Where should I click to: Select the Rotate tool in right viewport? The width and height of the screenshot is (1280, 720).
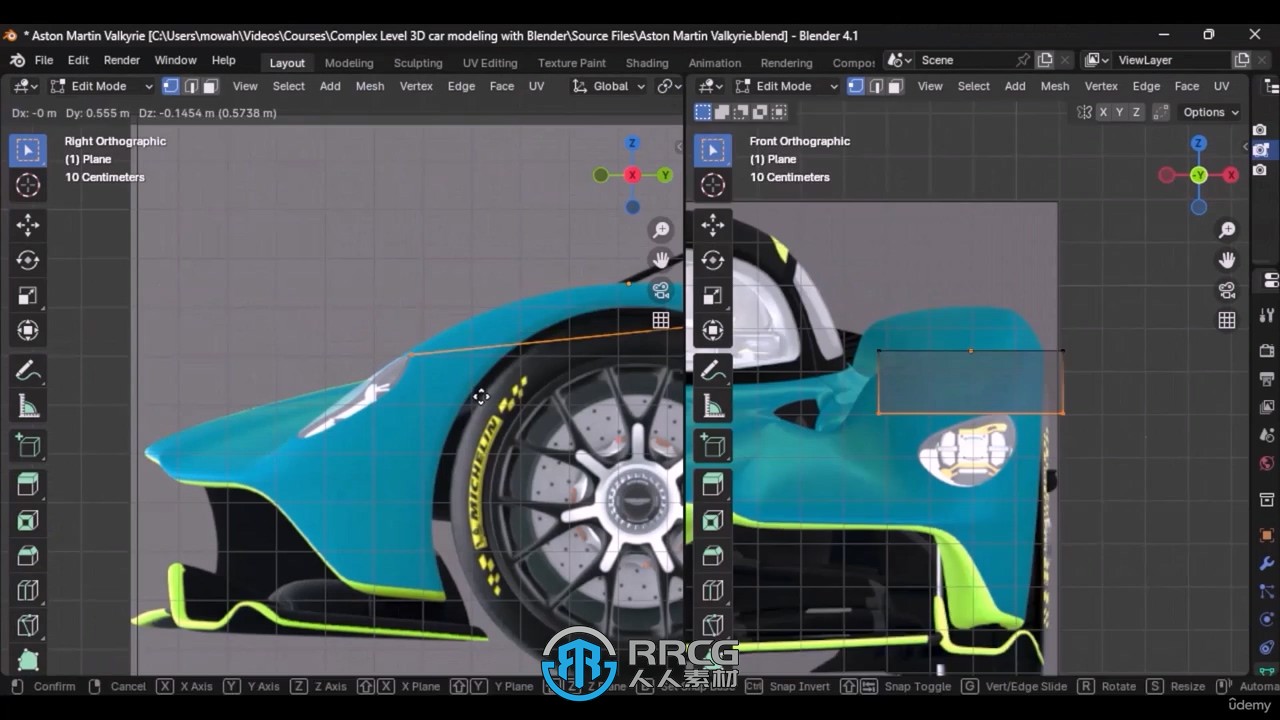pyautogui.click(x=713, y=260)
